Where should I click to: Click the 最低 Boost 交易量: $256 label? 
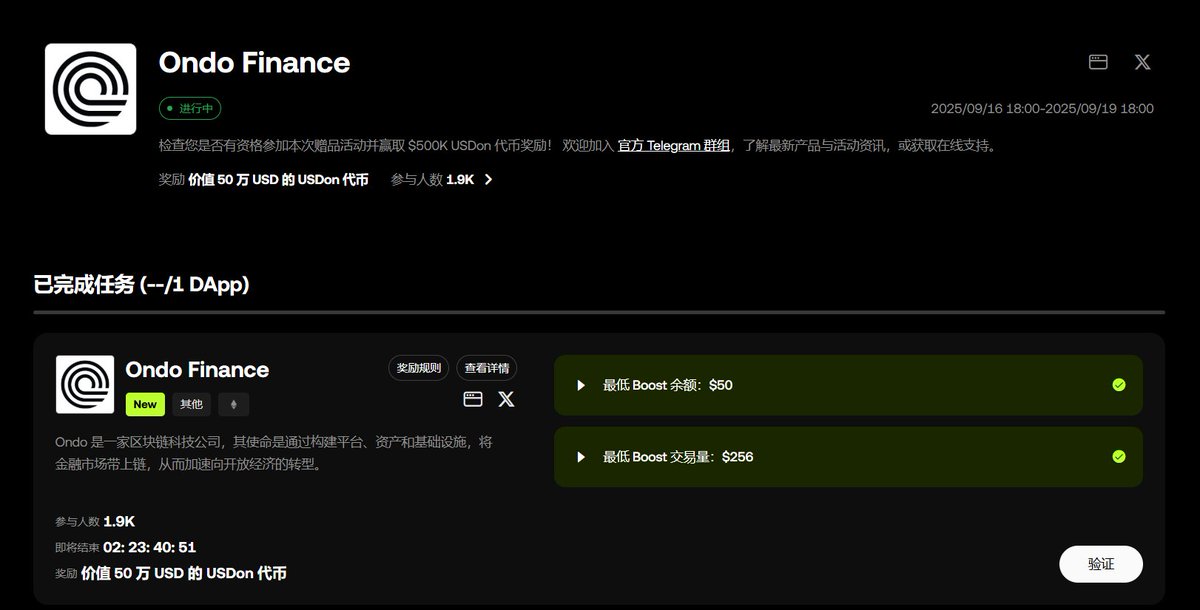678,457
